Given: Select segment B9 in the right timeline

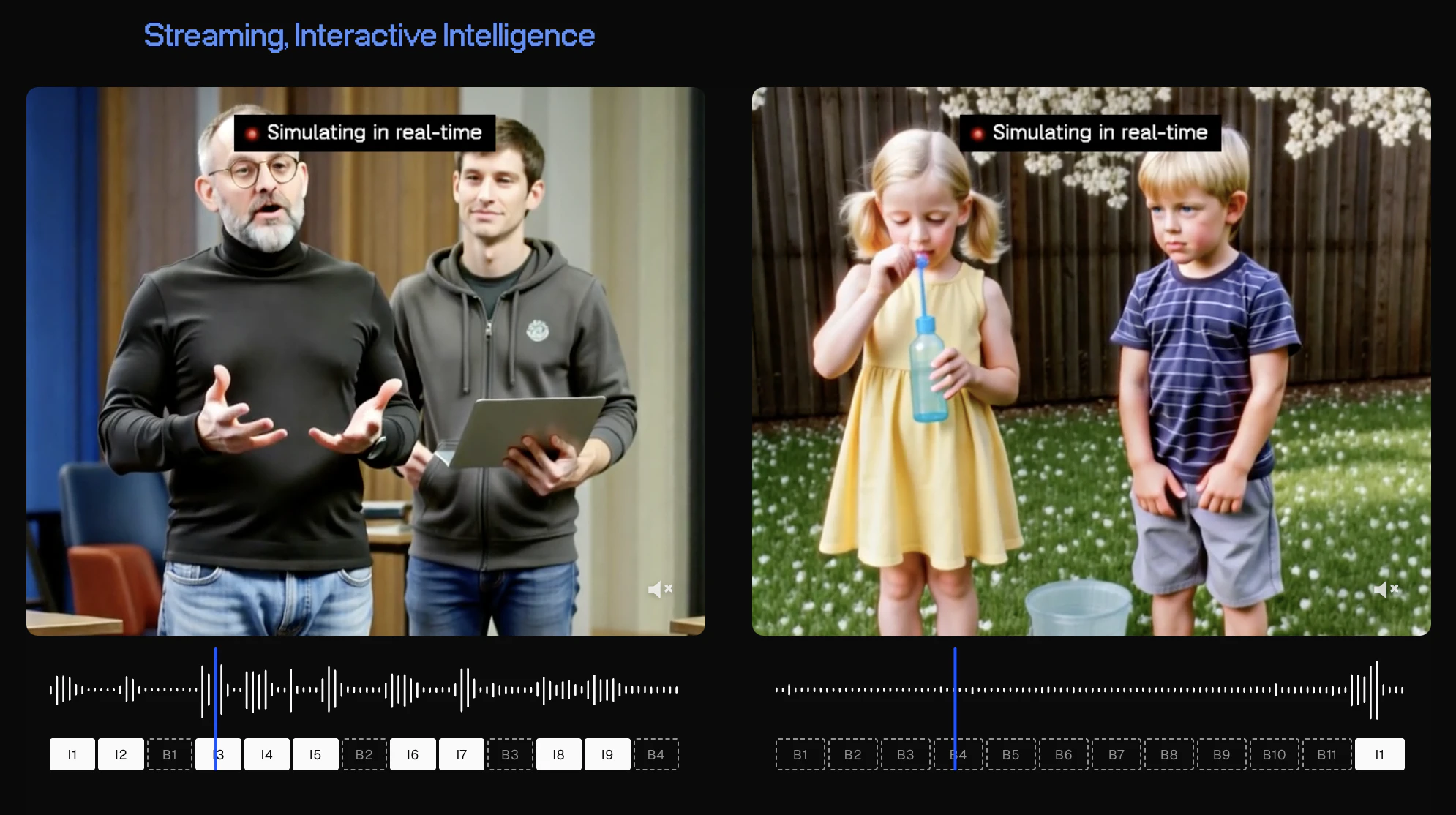Looking at the screenshot, I should point(1222,754).
